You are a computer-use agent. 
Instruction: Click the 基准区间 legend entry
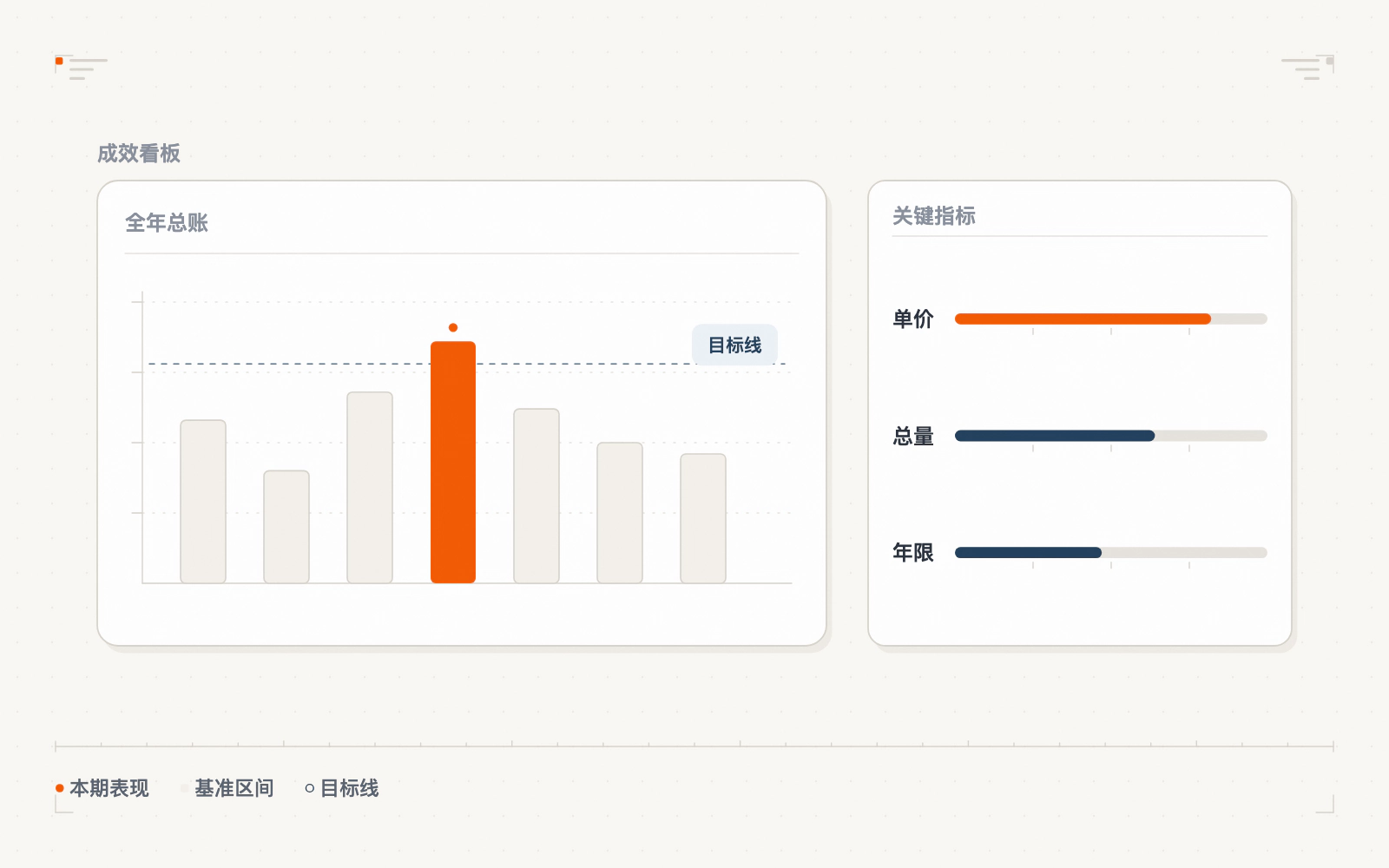click(227, 788)
